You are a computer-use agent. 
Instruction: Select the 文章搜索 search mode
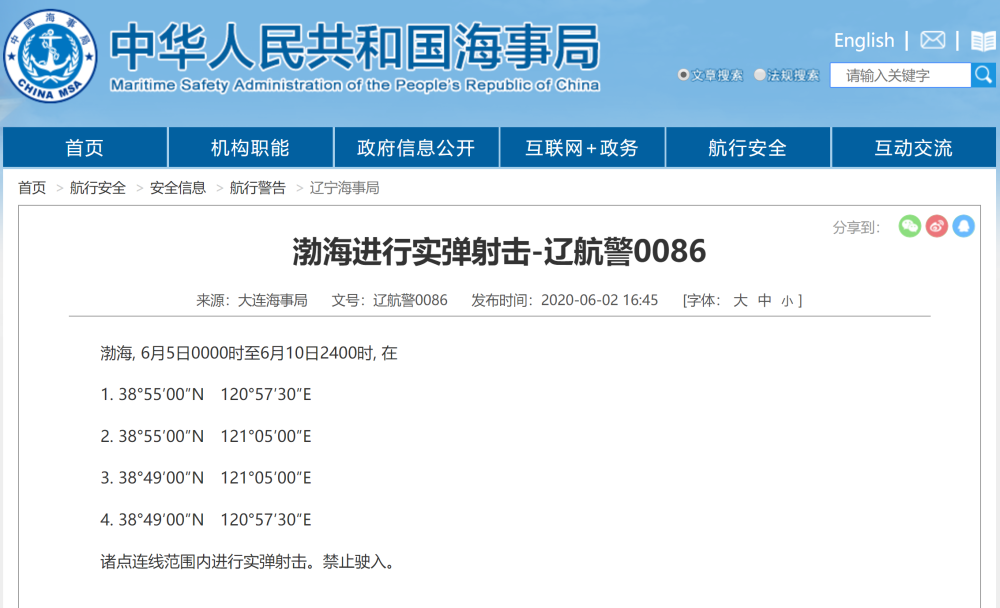pos(710,74)
